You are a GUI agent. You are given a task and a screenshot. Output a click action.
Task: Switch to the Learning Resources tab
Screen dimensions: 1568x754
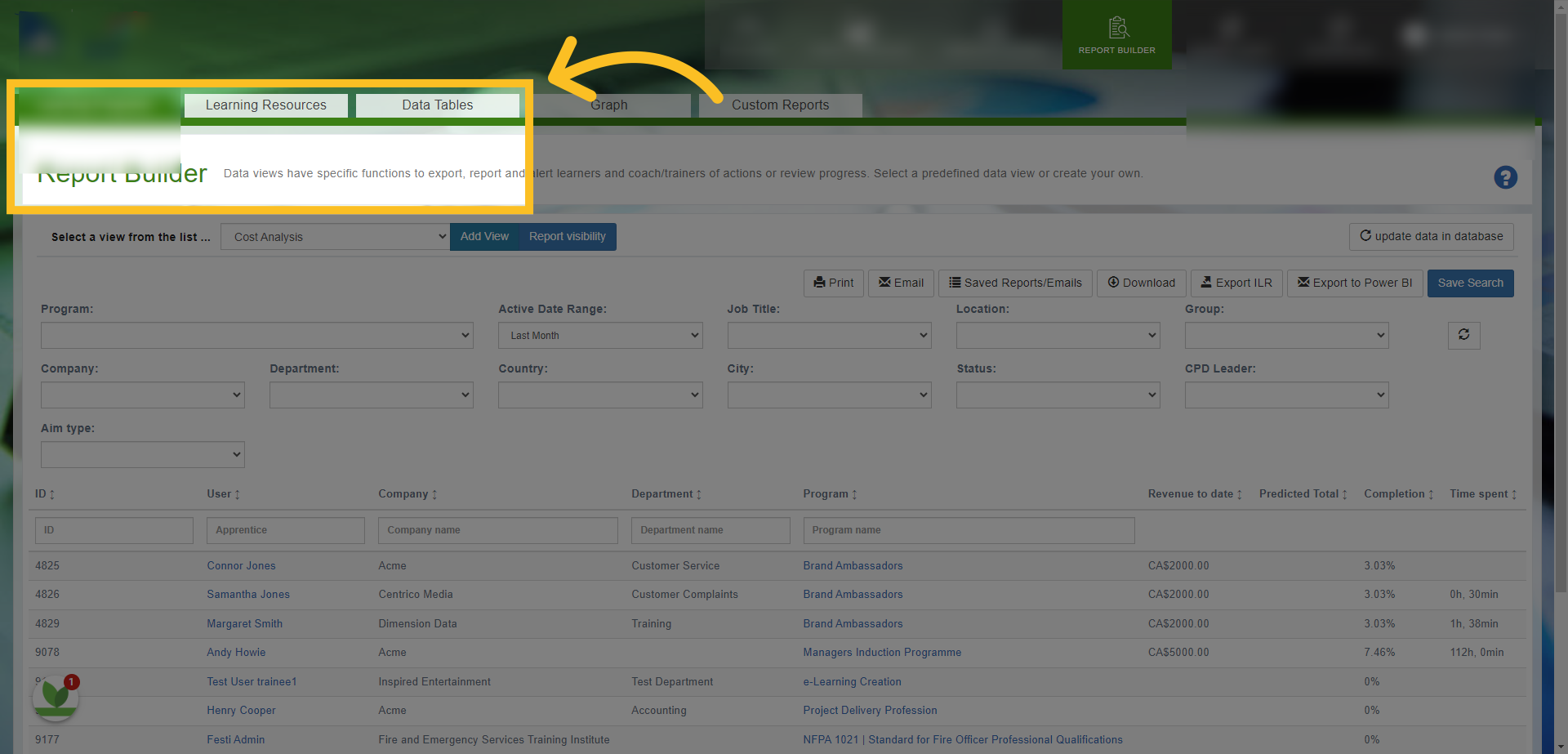(x=266, y=105)
